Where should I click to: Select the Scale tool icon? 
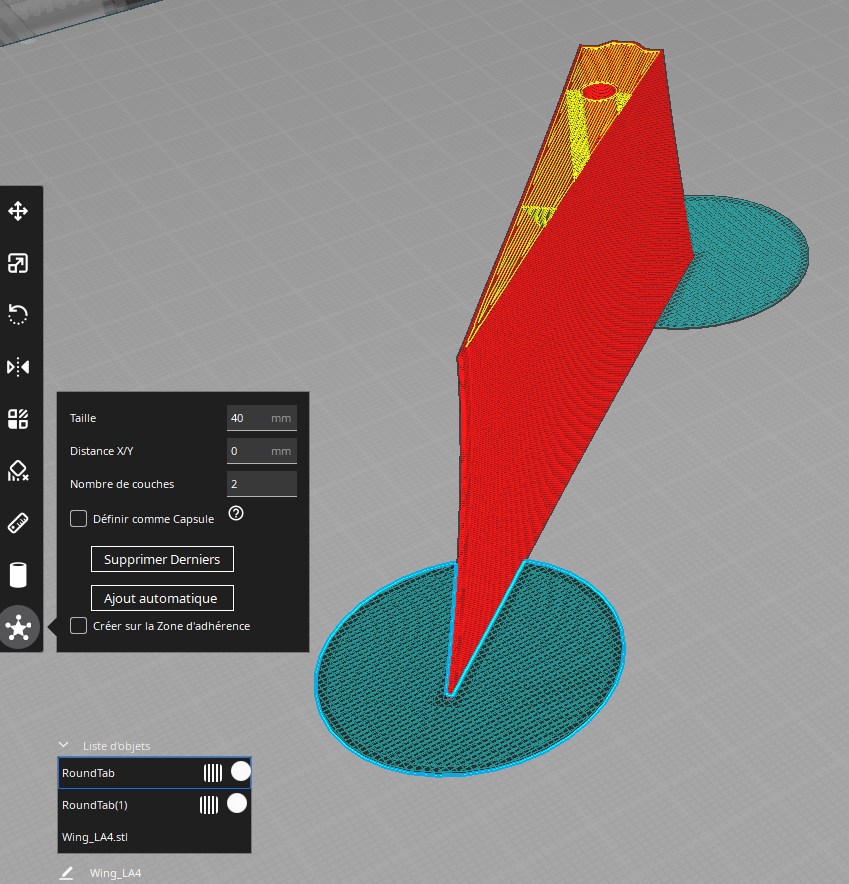click(18, 263)
